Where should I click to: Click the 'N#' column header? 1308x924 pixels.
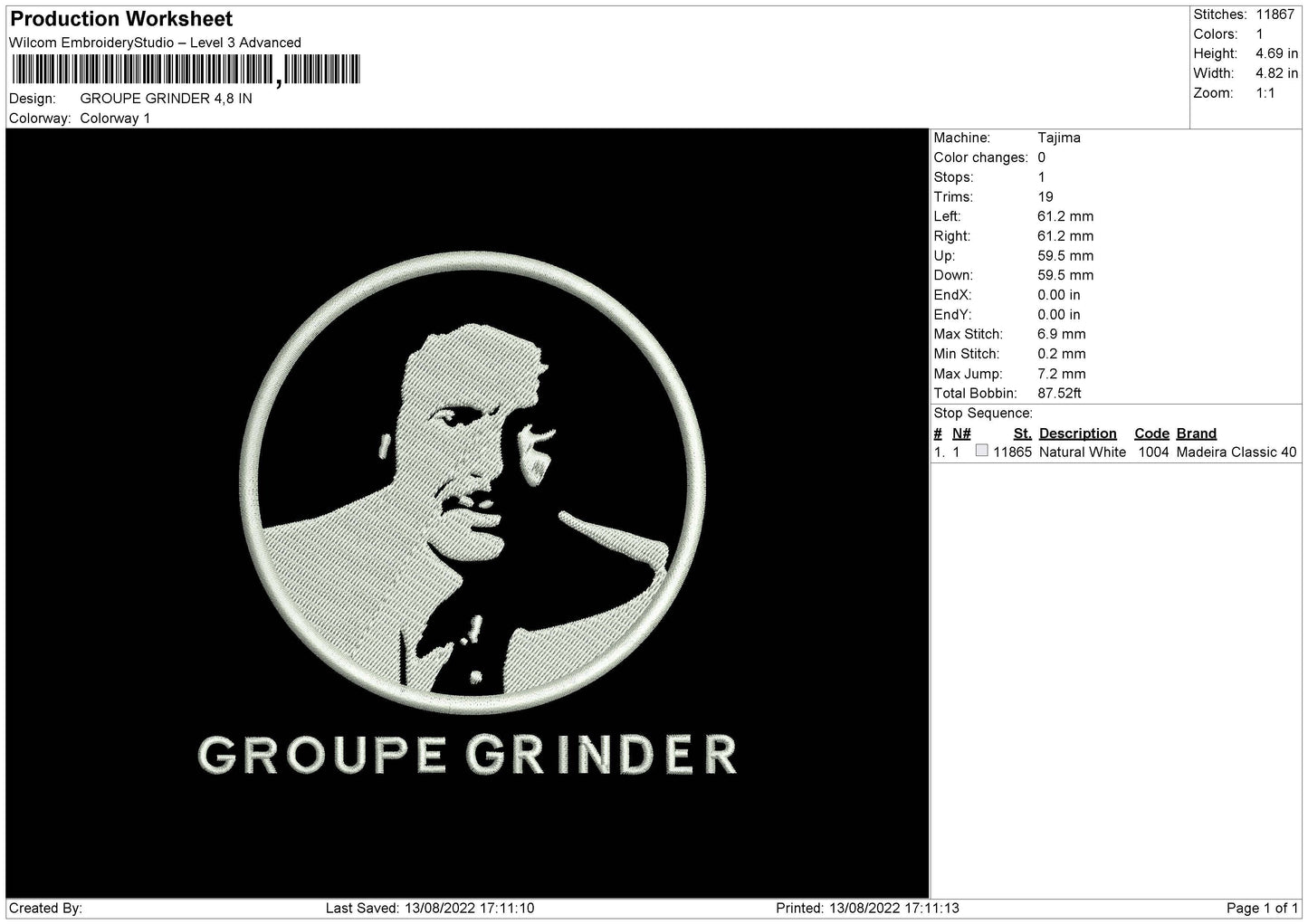coord(960,433)
